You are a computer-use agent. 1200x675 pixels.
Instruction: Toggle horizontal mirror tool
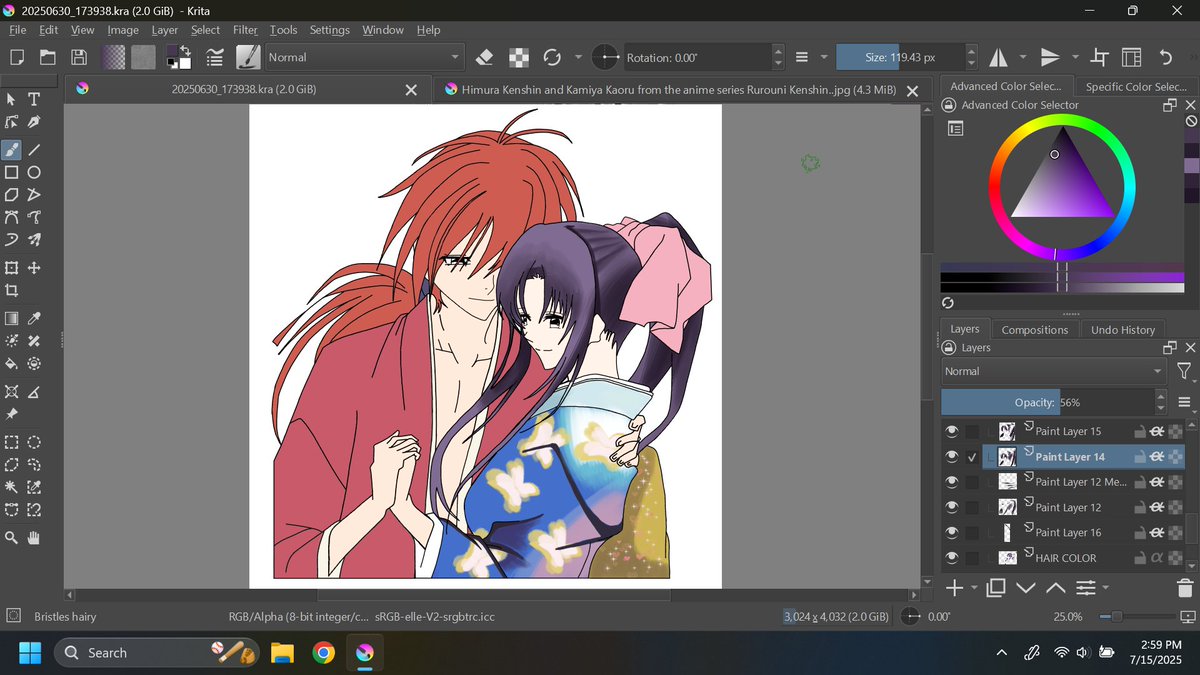coord(998,57)
